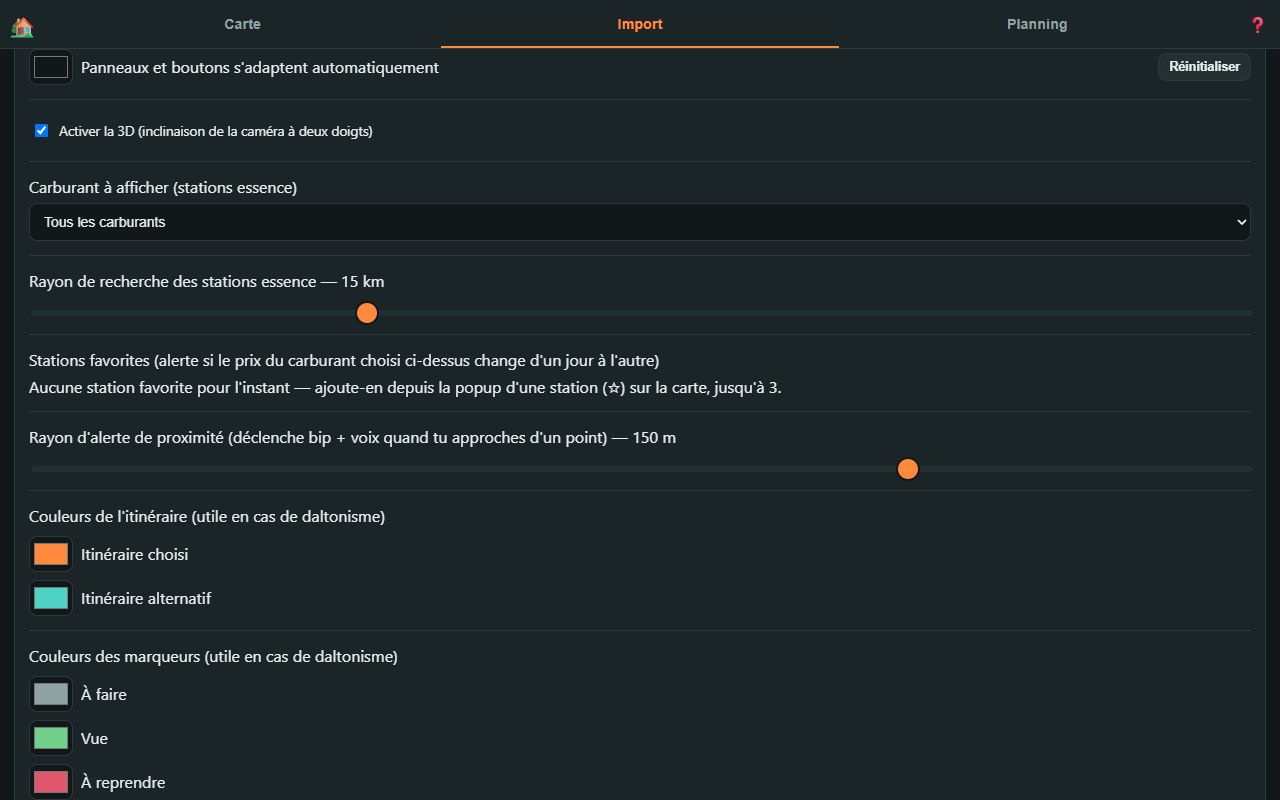
Task: Select the Import tab
Action: (640, 24)
